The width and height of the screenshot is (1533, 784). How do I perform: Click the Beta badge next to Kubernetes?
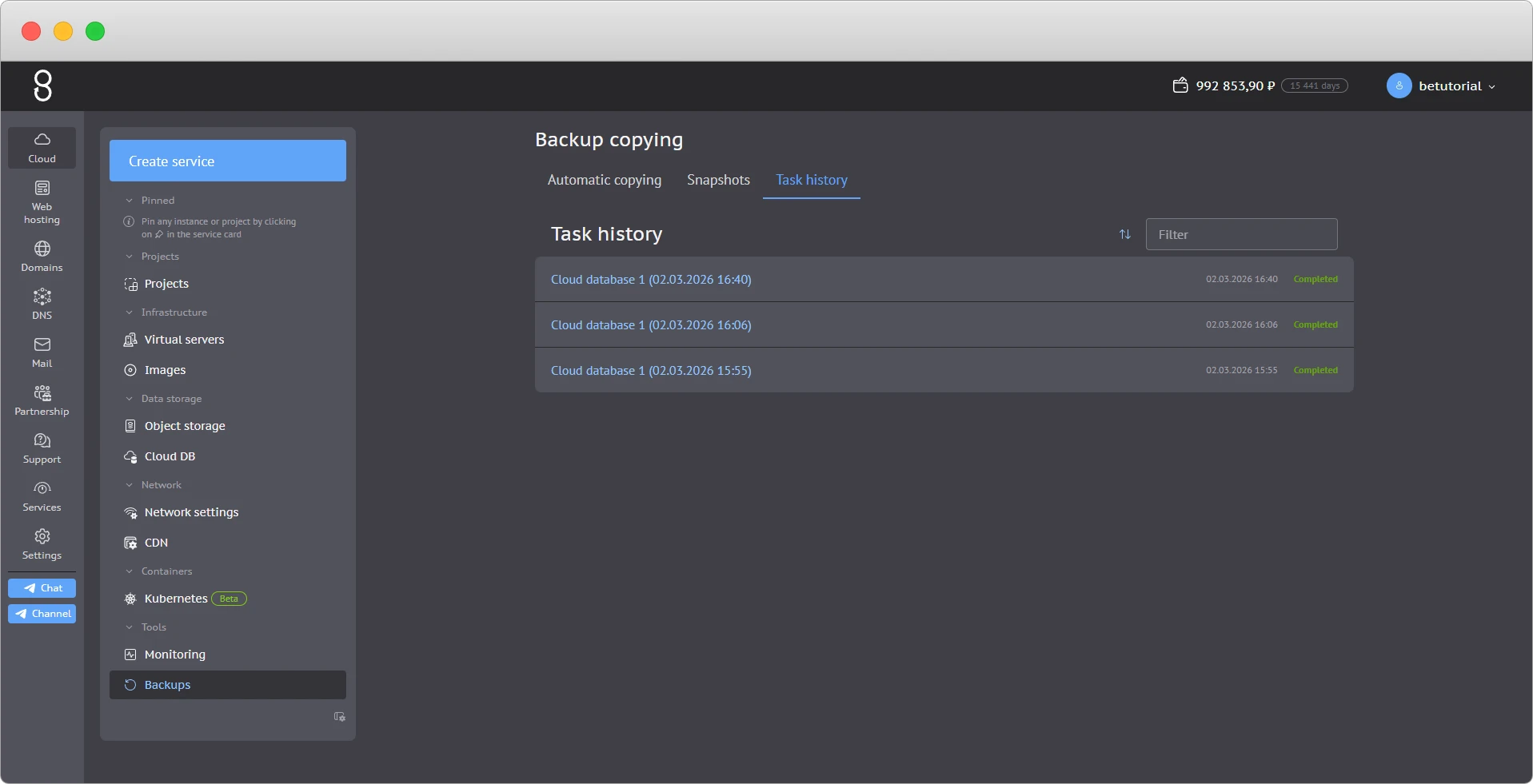coord(229,599)
